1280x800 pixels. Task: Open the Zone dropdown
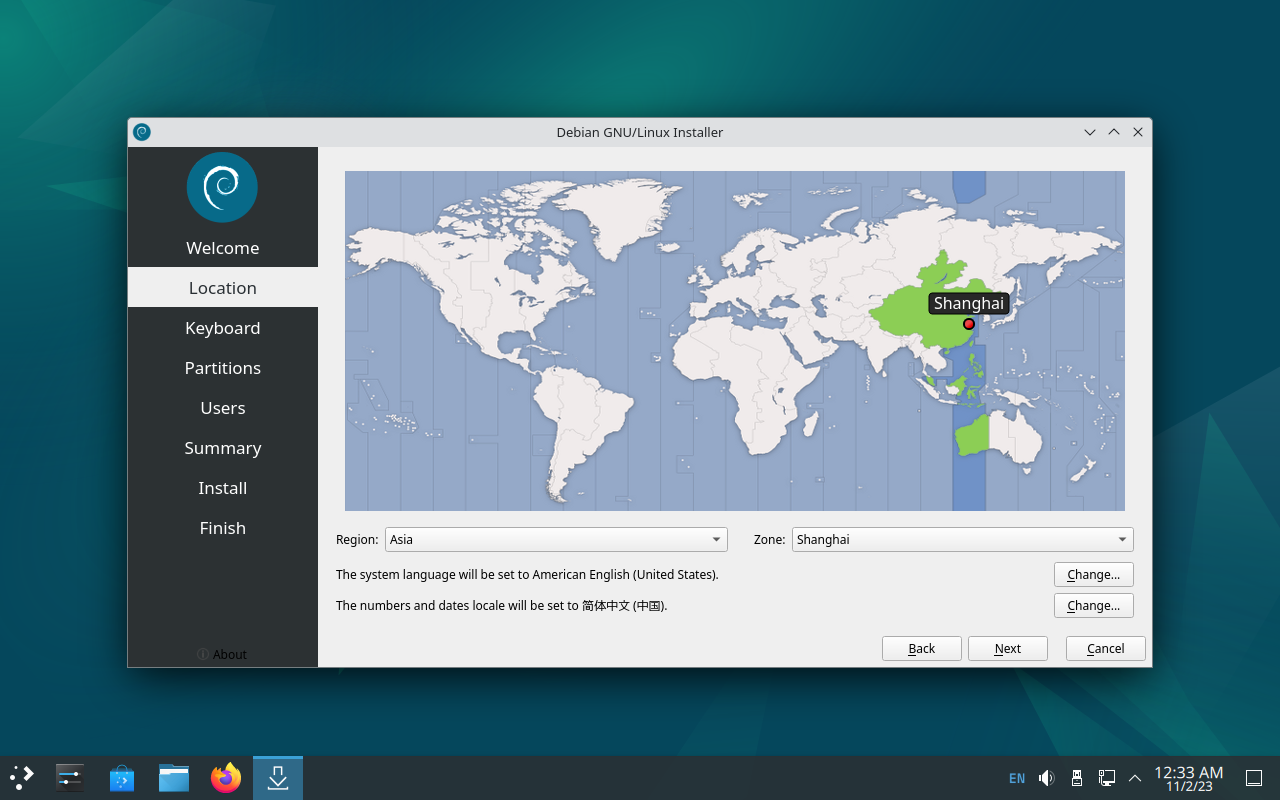pos(962,540)
